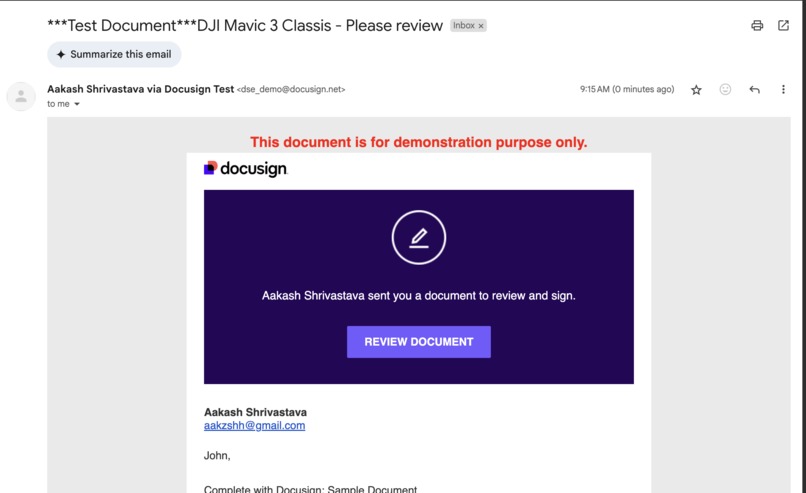Click the email subject line title
The image size is (806, 493).
245,25
